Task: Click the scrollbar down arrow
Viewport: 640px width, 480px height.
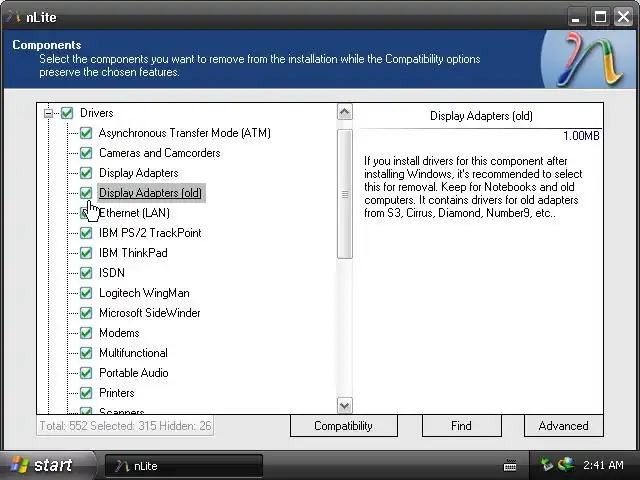Action: coord(345,405)
